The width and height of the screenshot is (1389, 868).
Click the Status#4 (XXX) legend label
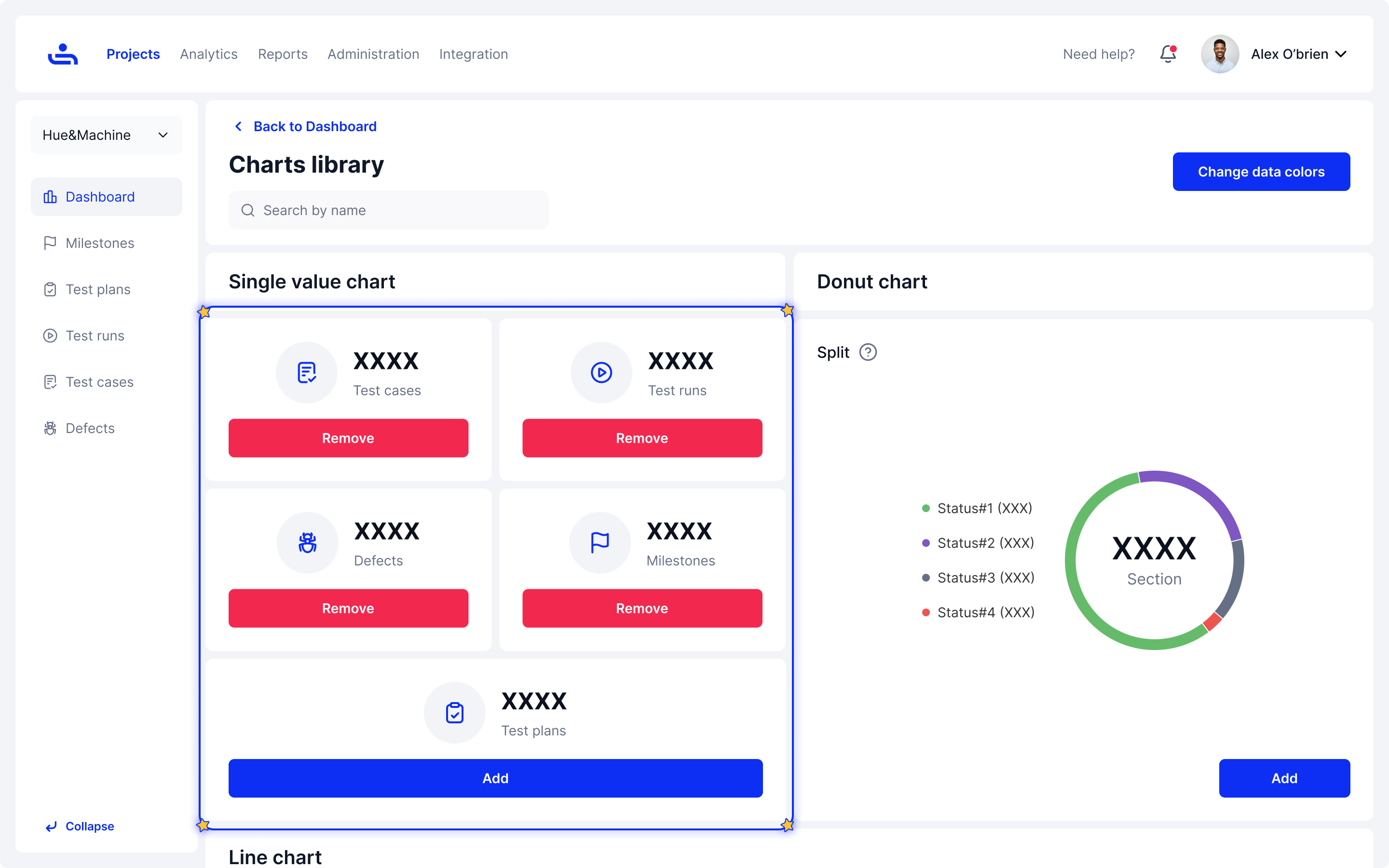(986, 612)
